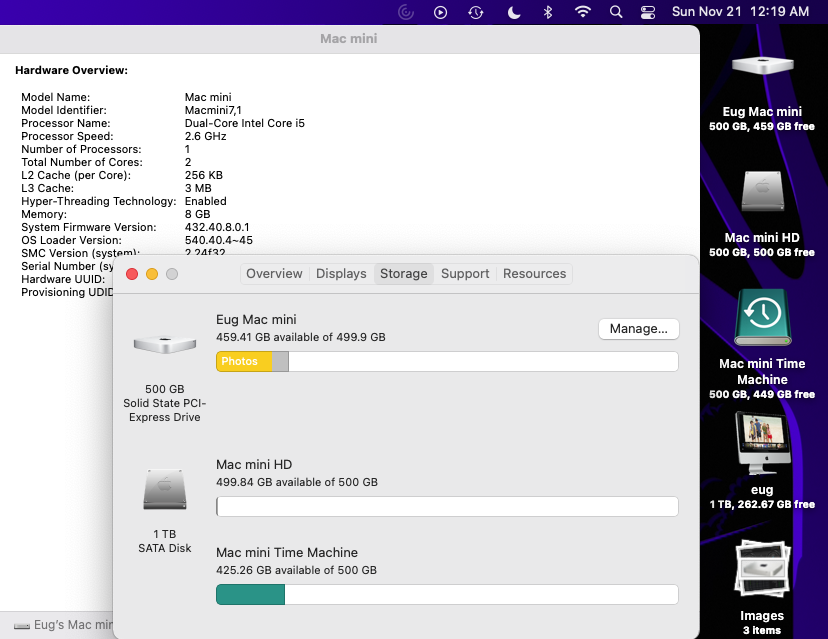
Task: Click Eug's Mac mini path bar item
Action: 63,625
